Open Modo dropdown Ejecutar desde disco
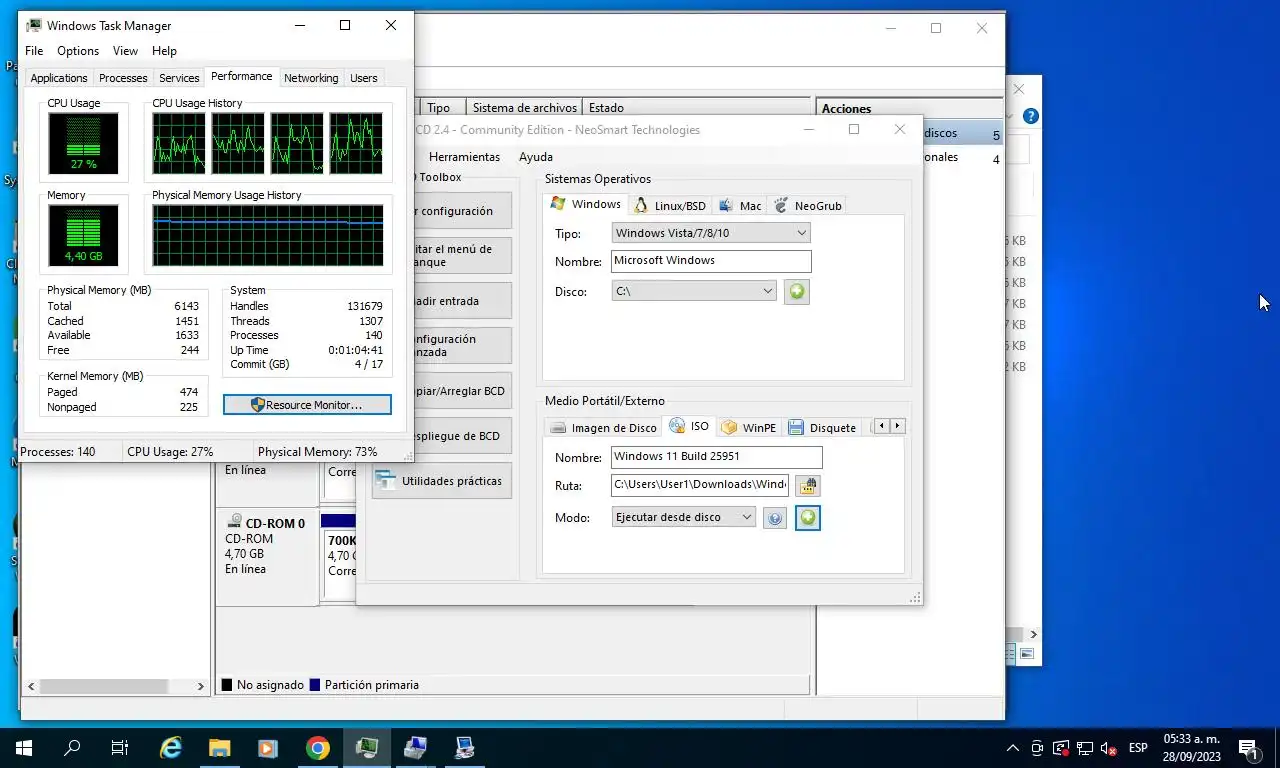 (683, 517)
